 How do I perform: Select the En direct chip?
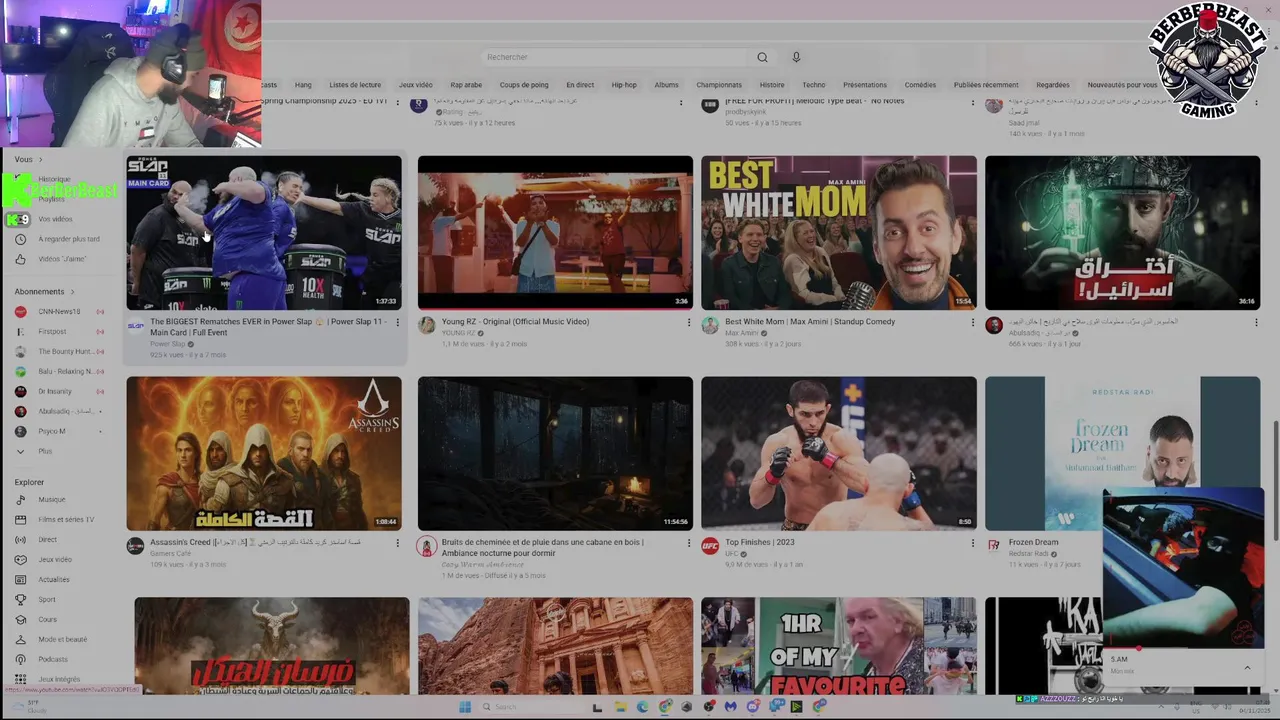pyautogui.click(x=580, y=85)
